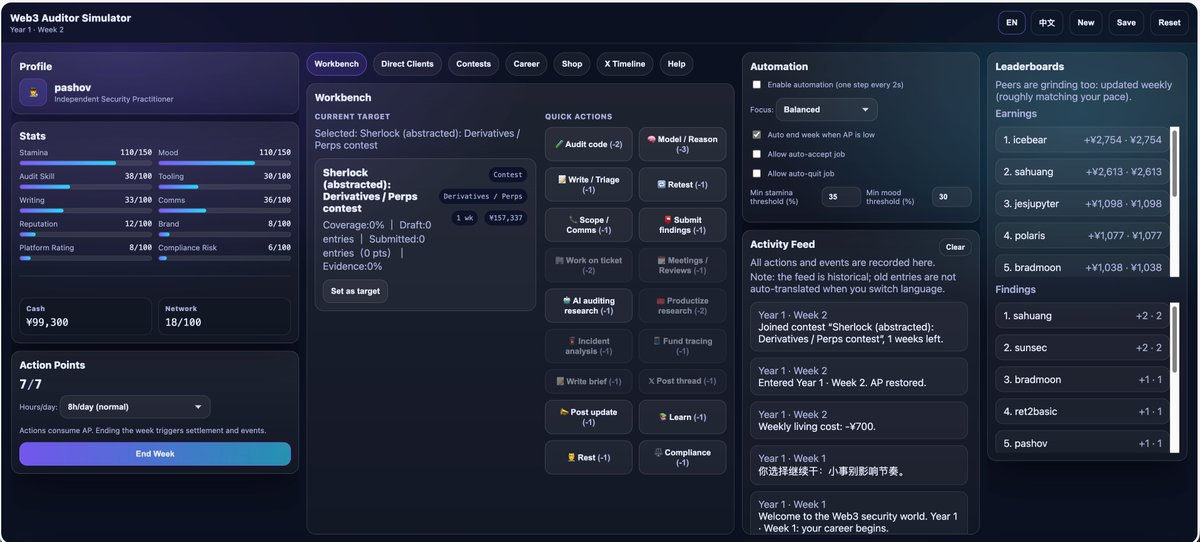Click the Stamina progress bar

85,162
